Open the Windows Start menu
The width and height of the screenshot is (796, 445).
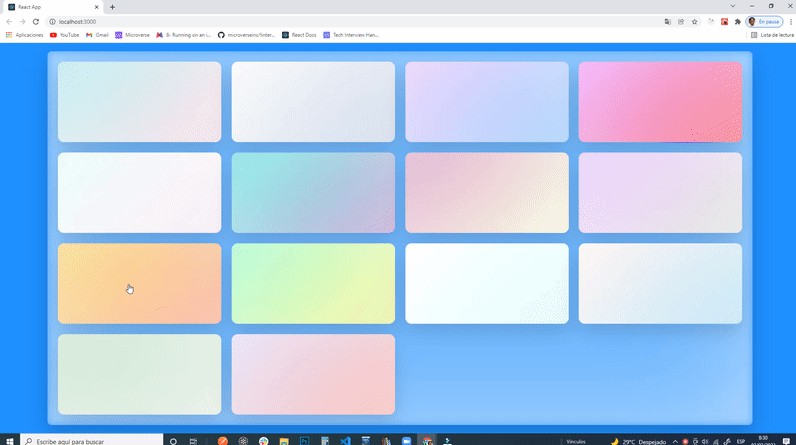point(8,440)
